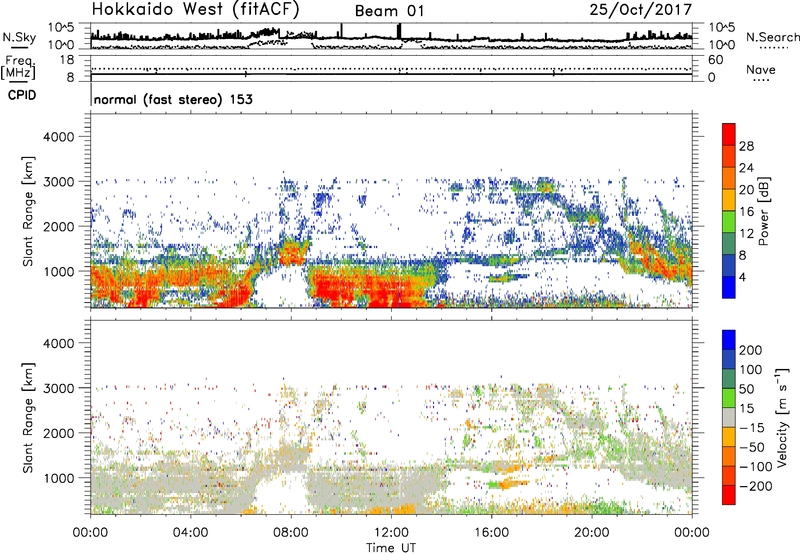Image resolution: width=800 pixels, height=554 pixels.
Task: Click the 4000 range tick of the power panel
Action: pyautogui.click(x=59, y=137)
